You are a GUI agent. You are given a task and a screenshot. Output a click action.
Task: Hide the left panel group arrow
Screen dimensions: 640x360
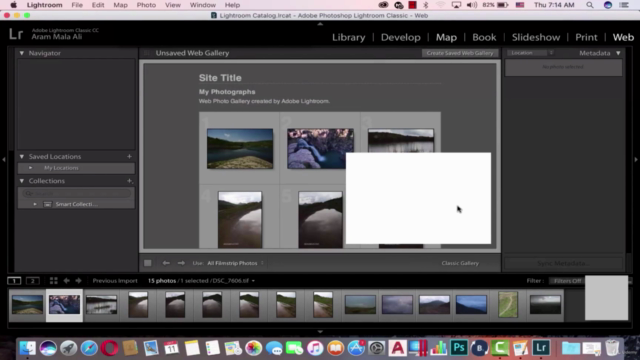(4, 160)
